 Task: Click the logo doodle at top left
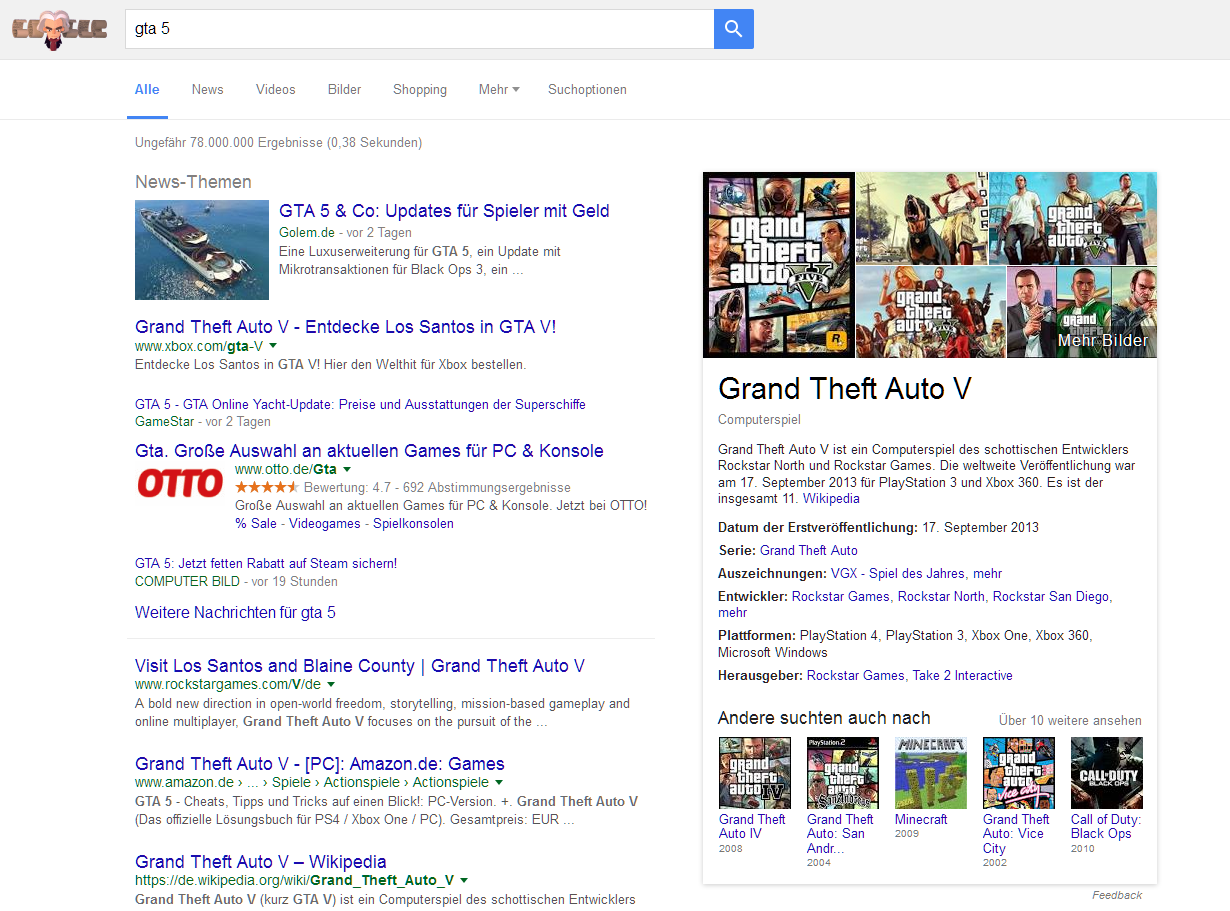[59, 29]
